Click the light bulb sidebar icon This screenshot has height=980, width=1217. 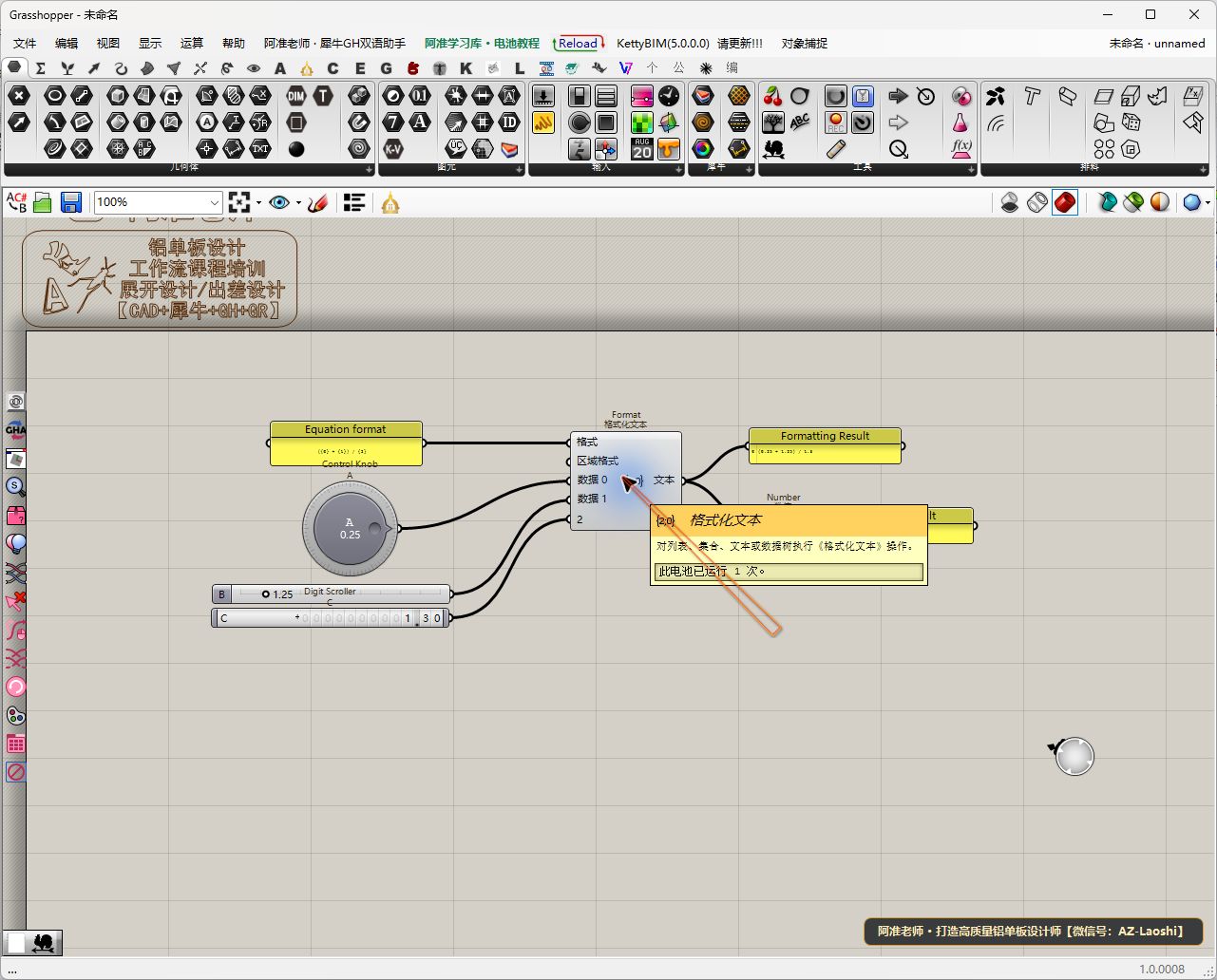point(16,544)
